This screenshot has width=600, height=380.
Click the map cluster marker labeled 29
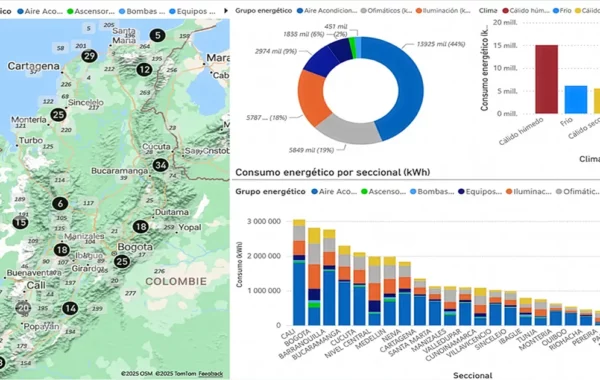tap(89, 56)
